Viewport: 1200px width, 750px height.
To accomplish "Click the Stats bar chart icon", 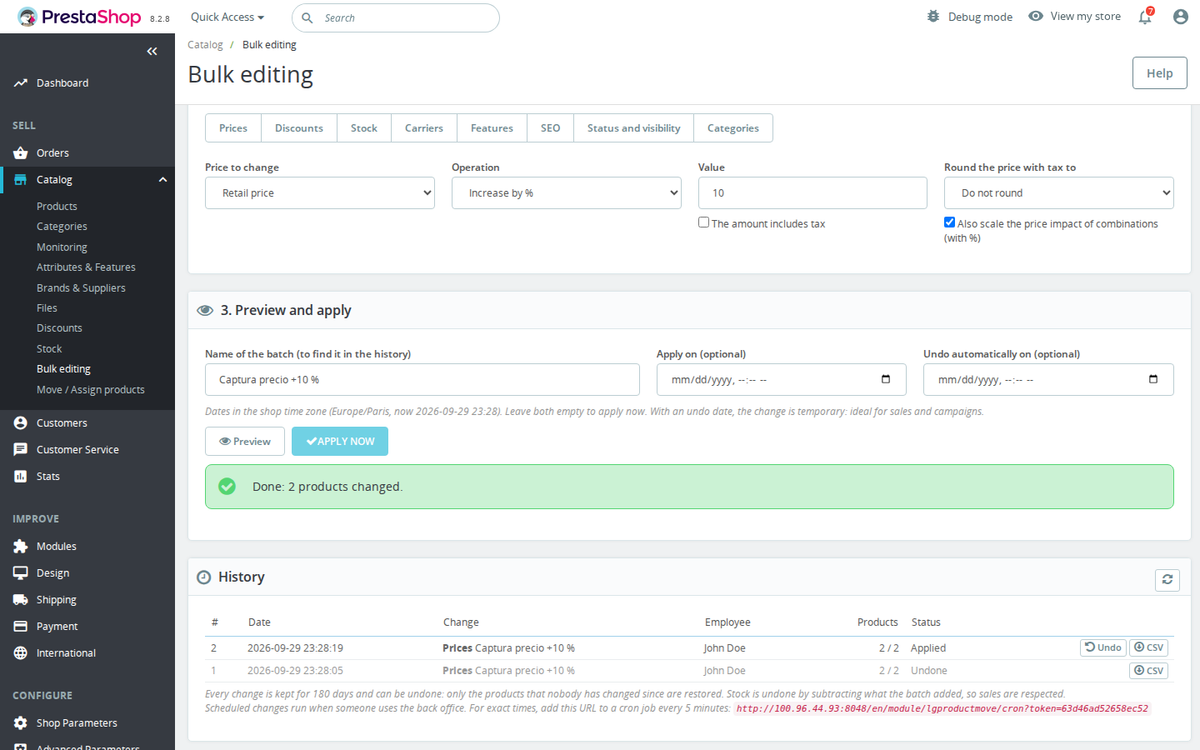I will coord(20,476).
